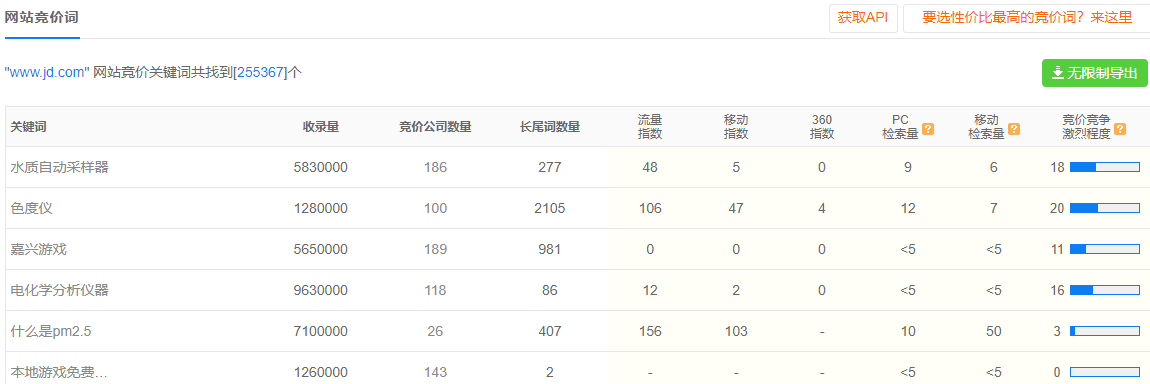Click competition bar for 水质自动采样器 row
1150x384 pixels.
[x=1105, y=167]
